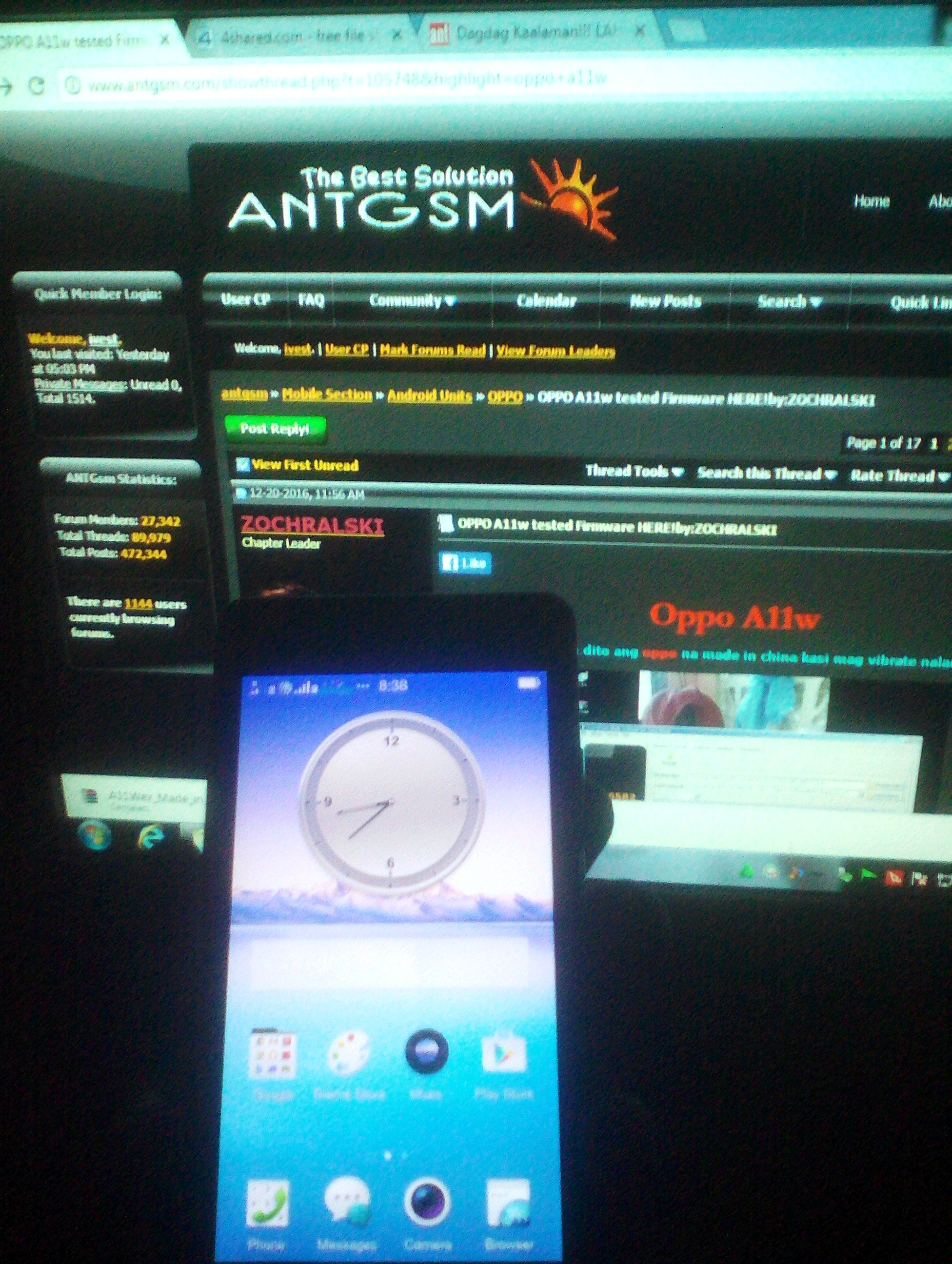This screenshot has height=1264, width=952.
Task: Click the post document icon beside thread title
Action: [x=446, y=523]
